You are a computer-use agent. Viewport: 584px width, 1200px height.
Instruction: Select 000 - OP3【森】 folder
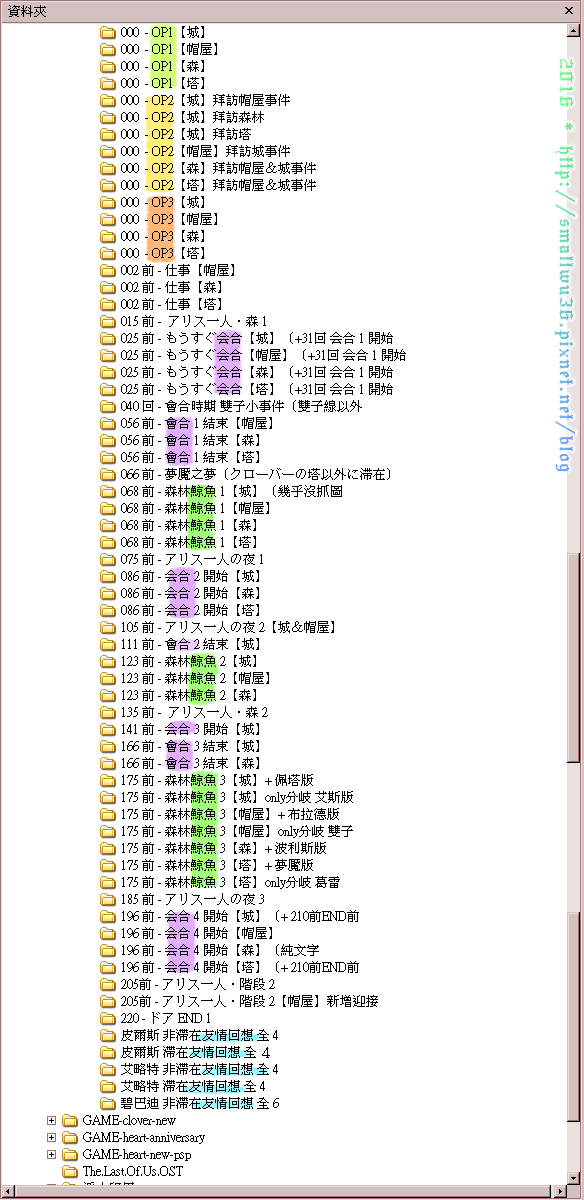click(x=164, y=236)
